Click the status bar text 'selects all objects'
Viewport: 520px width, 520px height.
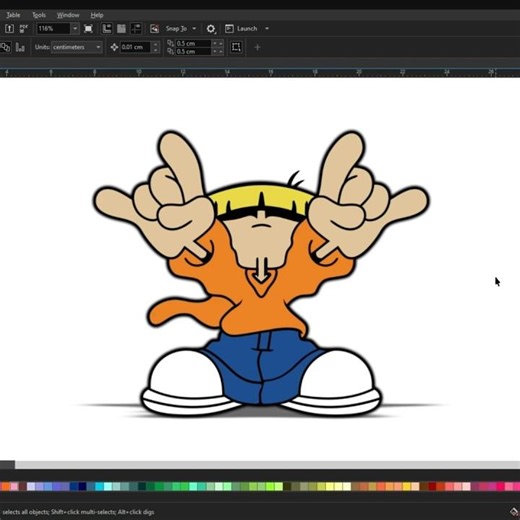click(25, 512)
